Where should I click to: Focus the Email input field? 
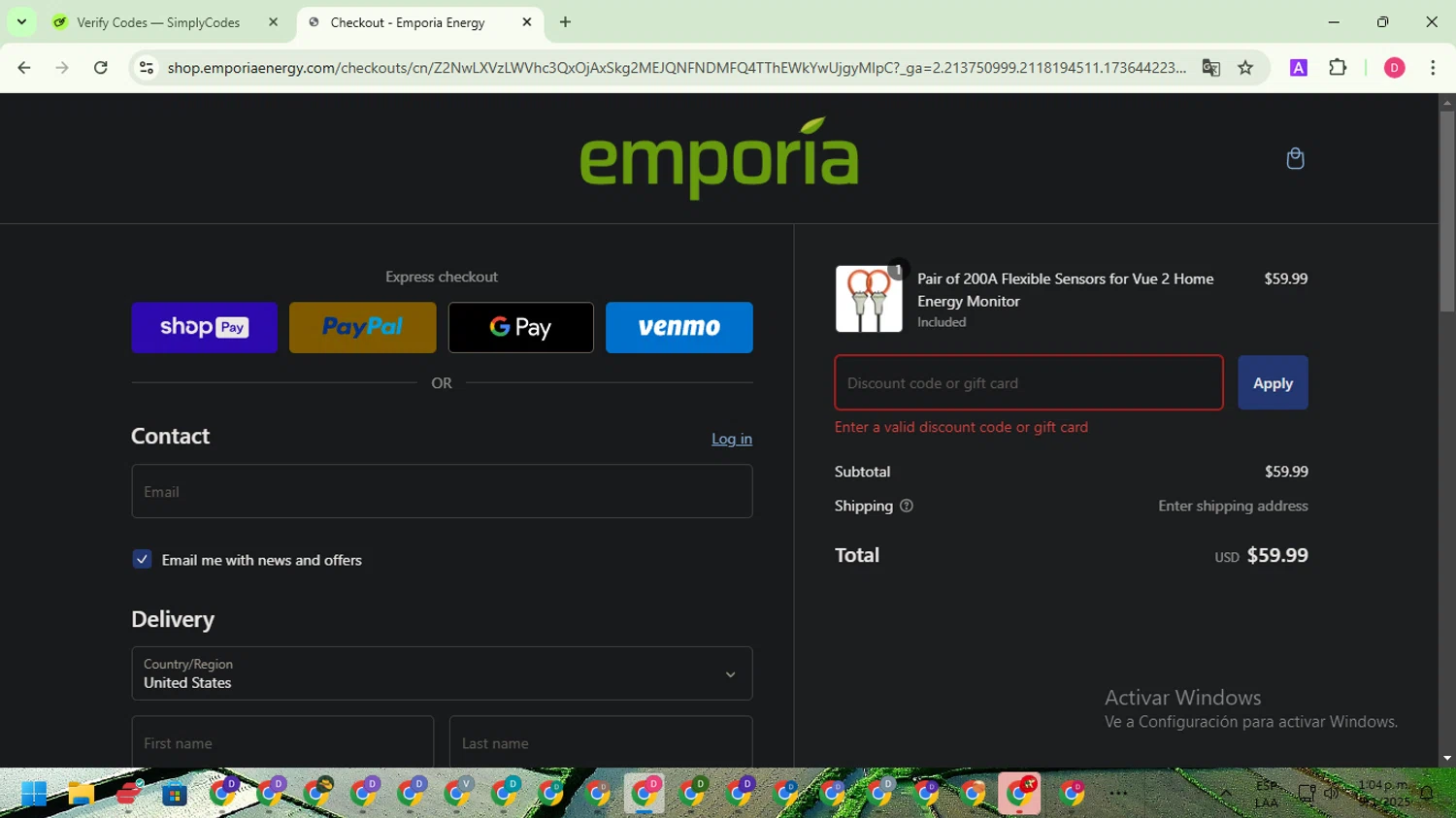click(442, 491)
